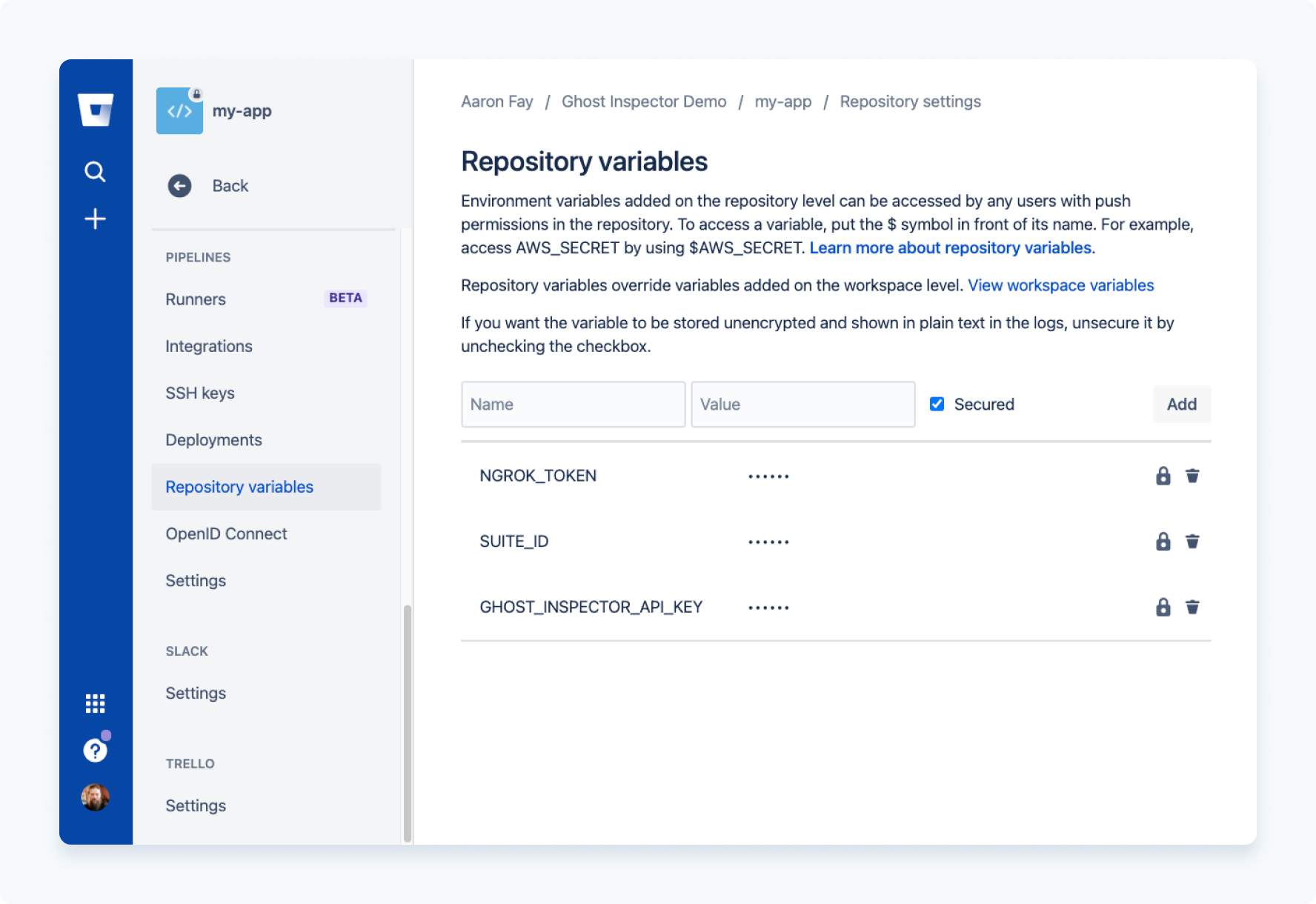
Task: Delete GHOST_INSPECTOR_API_KEY via its trash icon
Action: pos(1193,607)
